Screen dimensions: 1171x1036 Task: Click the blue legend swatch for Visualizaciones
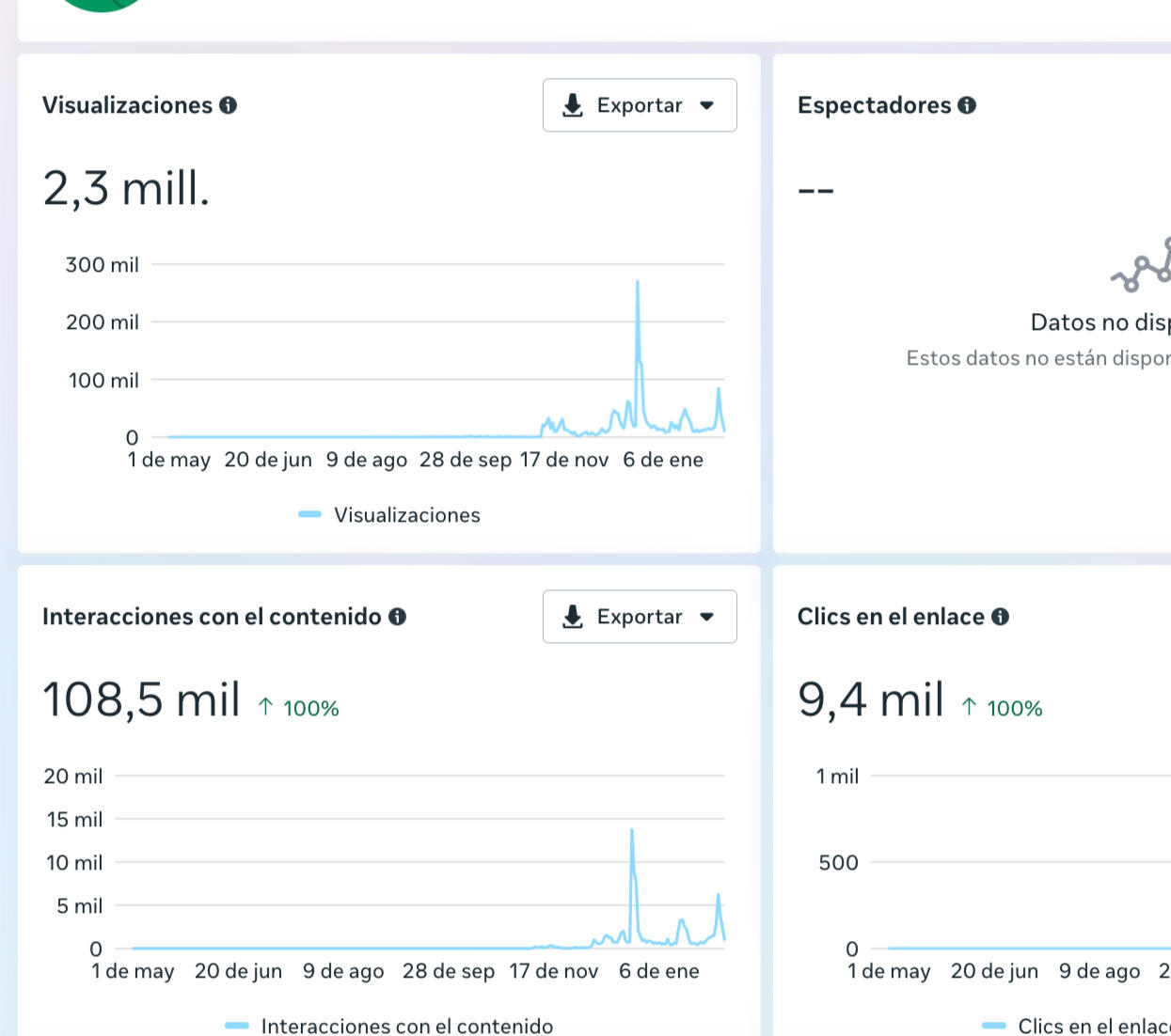pyautogui.click(x=309, y=514)
